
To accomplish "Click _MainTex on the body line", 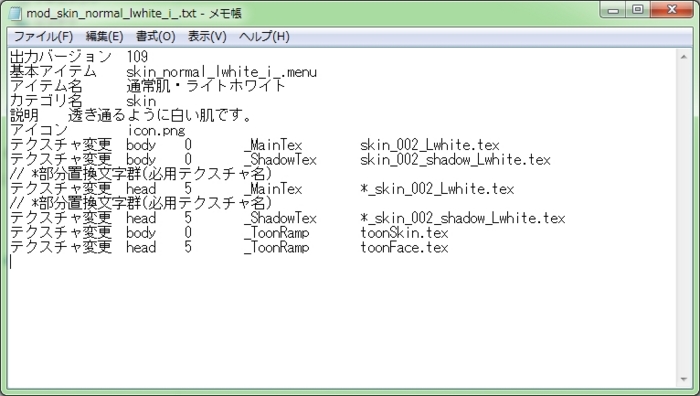I will click(273, 145).
